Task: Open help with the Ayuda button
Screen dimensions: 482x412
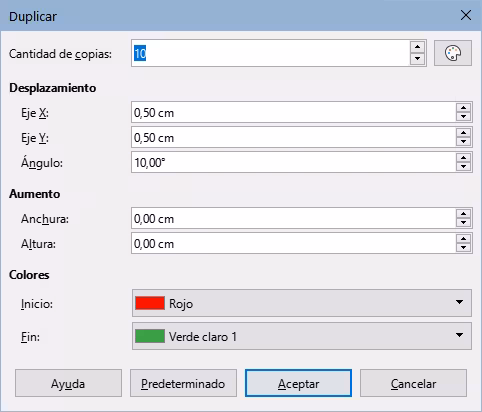Action: tap(68, 383)
